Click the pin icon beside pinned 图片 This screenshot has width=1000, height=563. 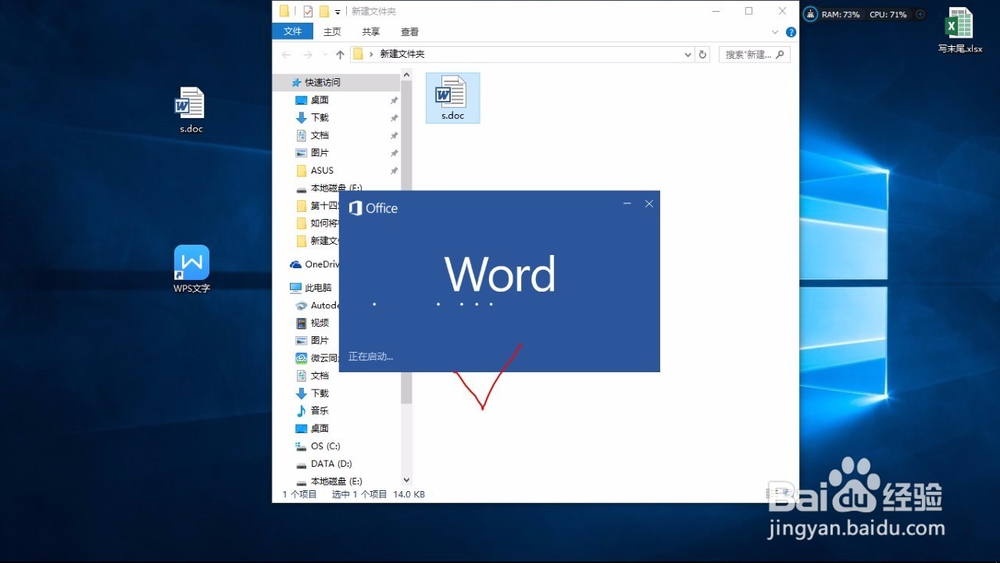pyautogui.click(x=394, y=153)
